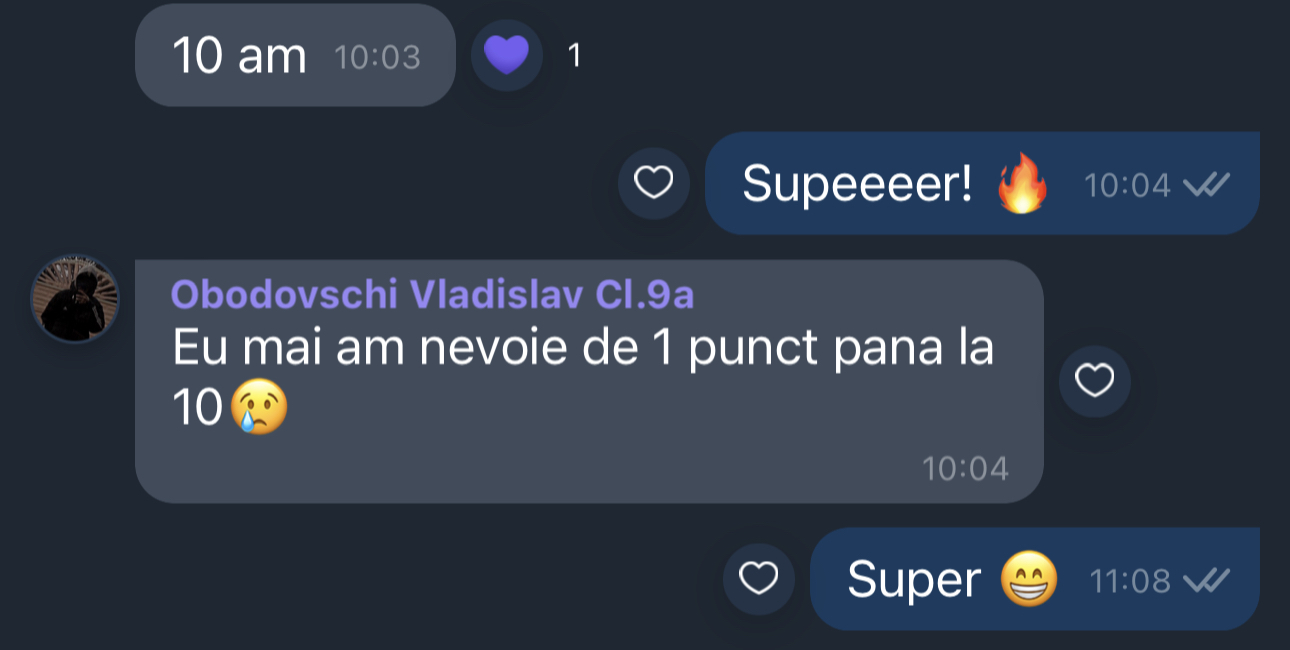Click the grinning emoji in "Super" message
Viewport: 1290px width, 650px height.
tap(1029, 581)
